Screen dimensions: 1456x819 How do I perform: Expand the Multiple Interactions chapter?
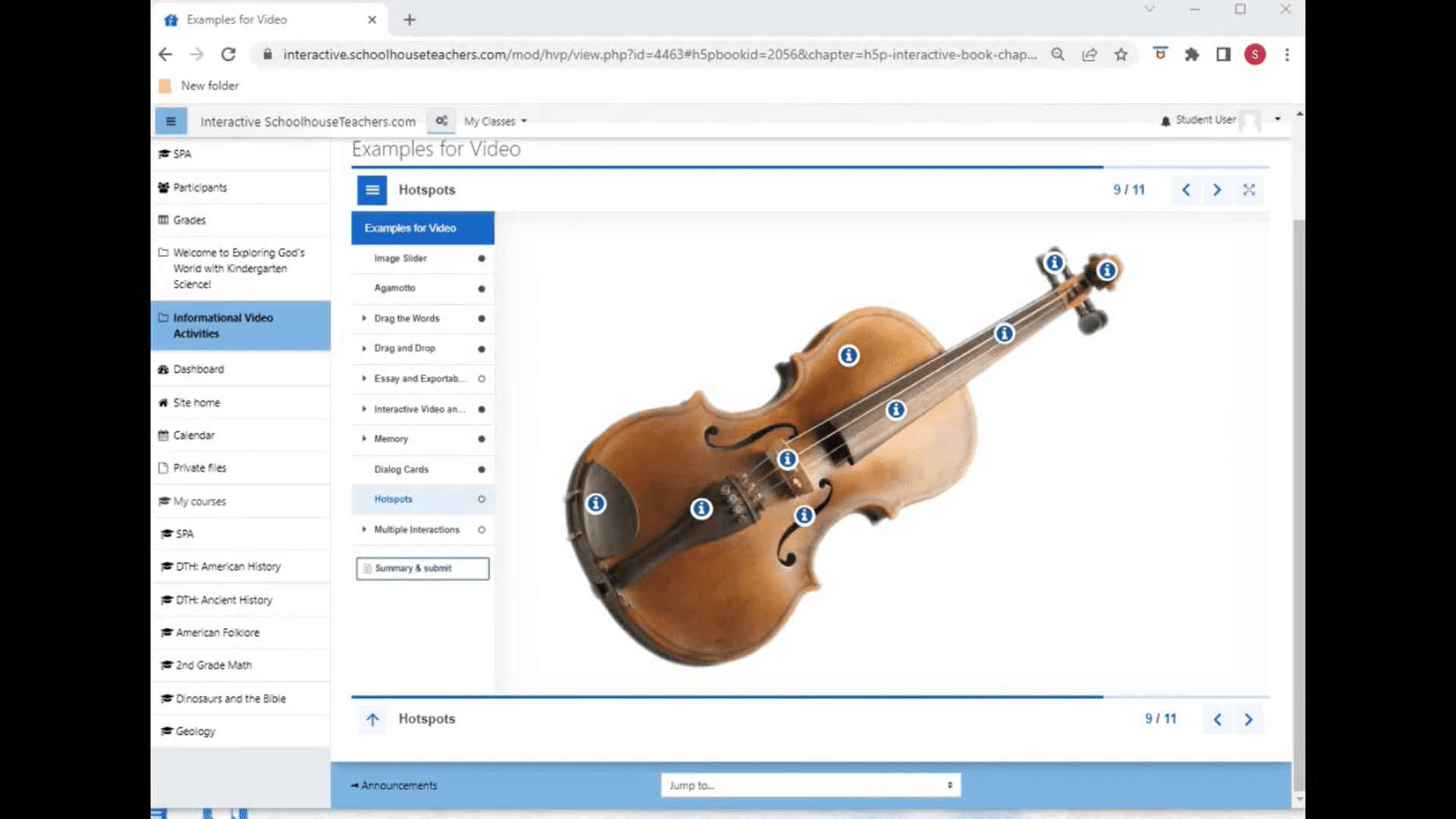(x=364, y=529)
